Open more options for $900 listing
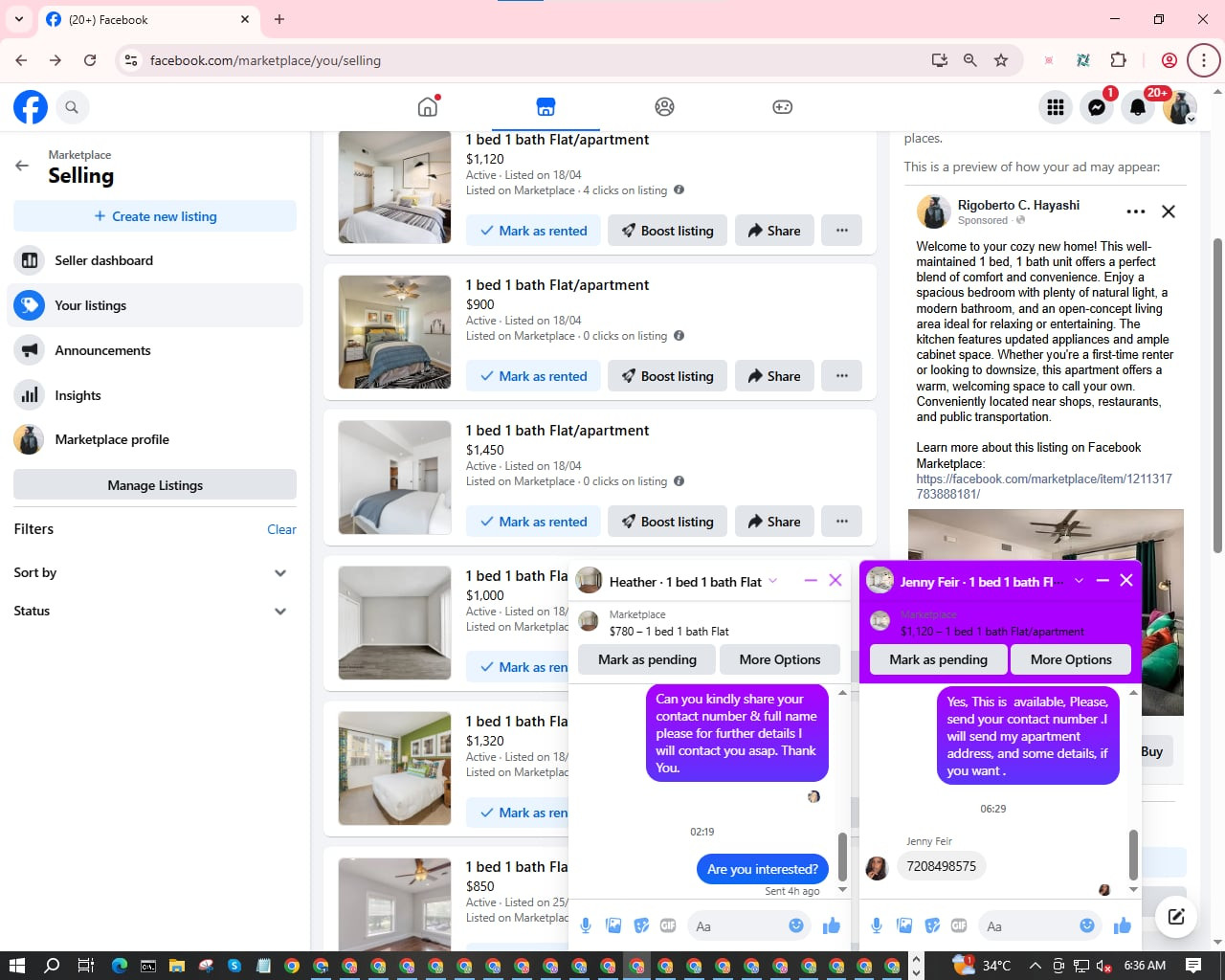The image size is (1225, 980). (x=842, y=376)
